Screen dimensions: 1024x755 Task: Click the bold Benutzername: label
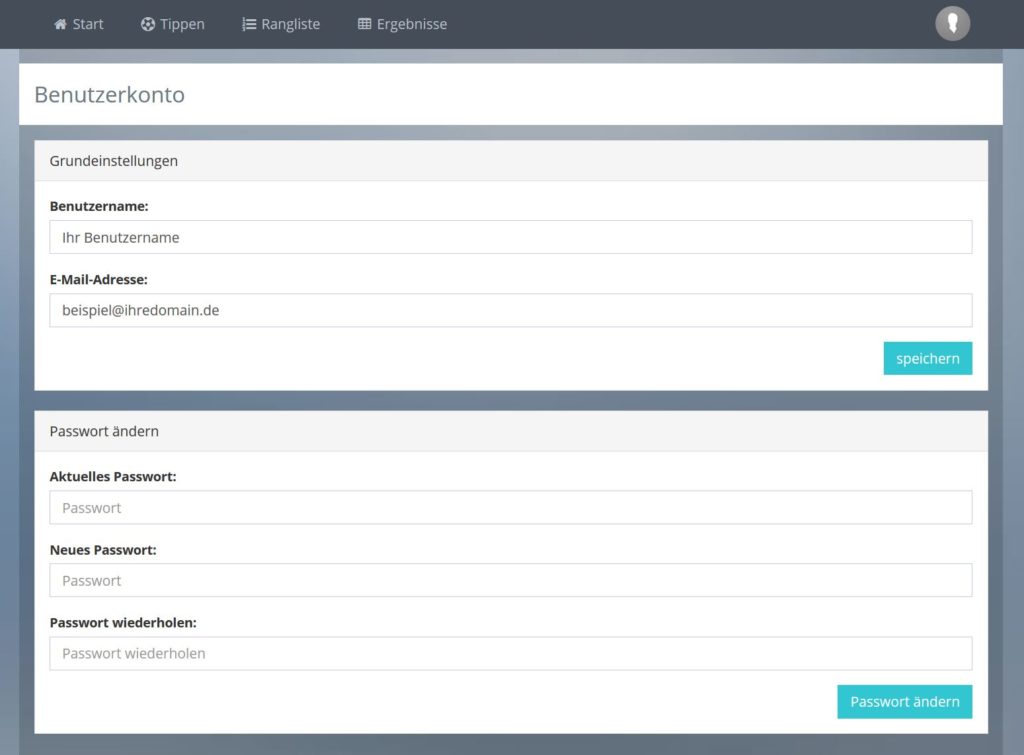tap(99, 206)
